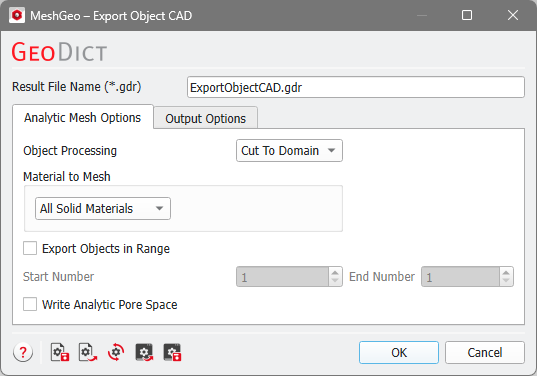
Task: Click the dark gear icon with red arrow
Action: (x=144, y=352)
